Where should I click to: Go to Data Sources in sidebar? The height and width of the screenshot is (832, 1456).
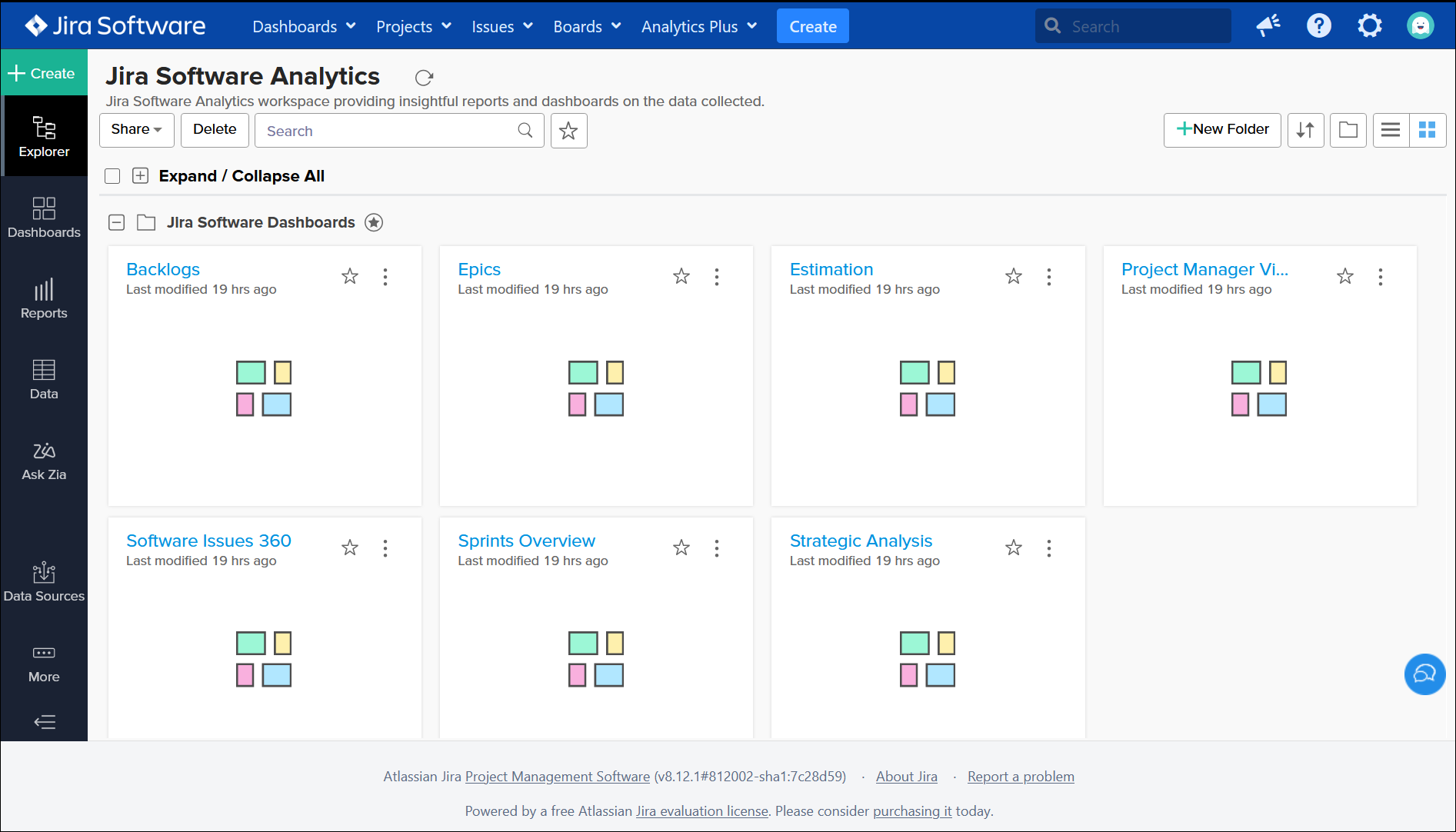(x=44, y=582)
